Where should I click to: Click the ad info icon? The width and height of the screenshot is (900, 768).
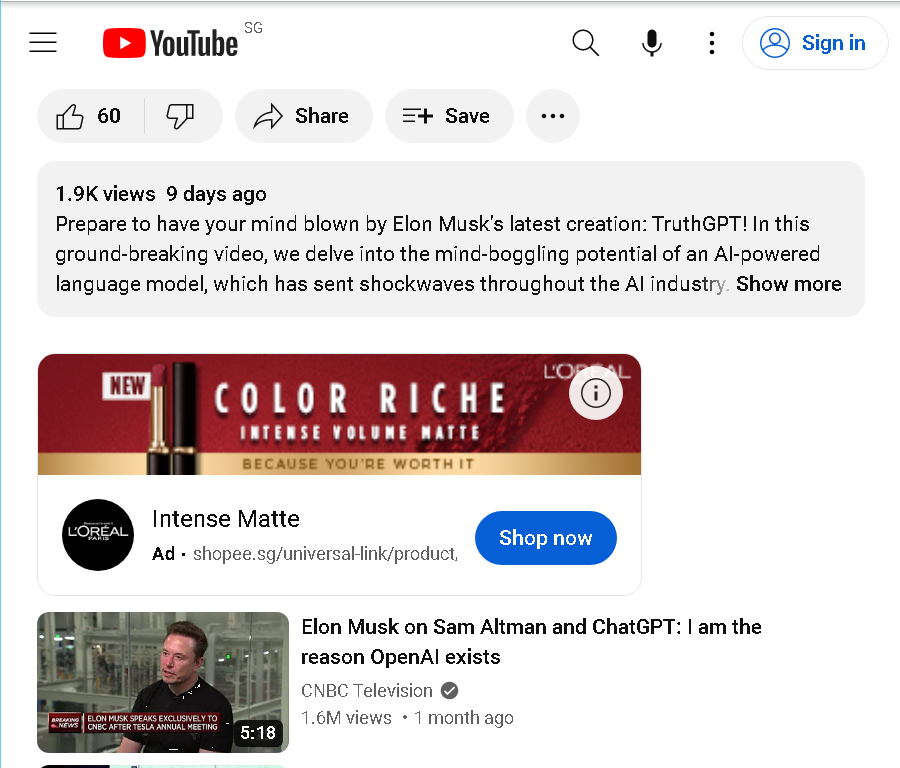[595, 393]
